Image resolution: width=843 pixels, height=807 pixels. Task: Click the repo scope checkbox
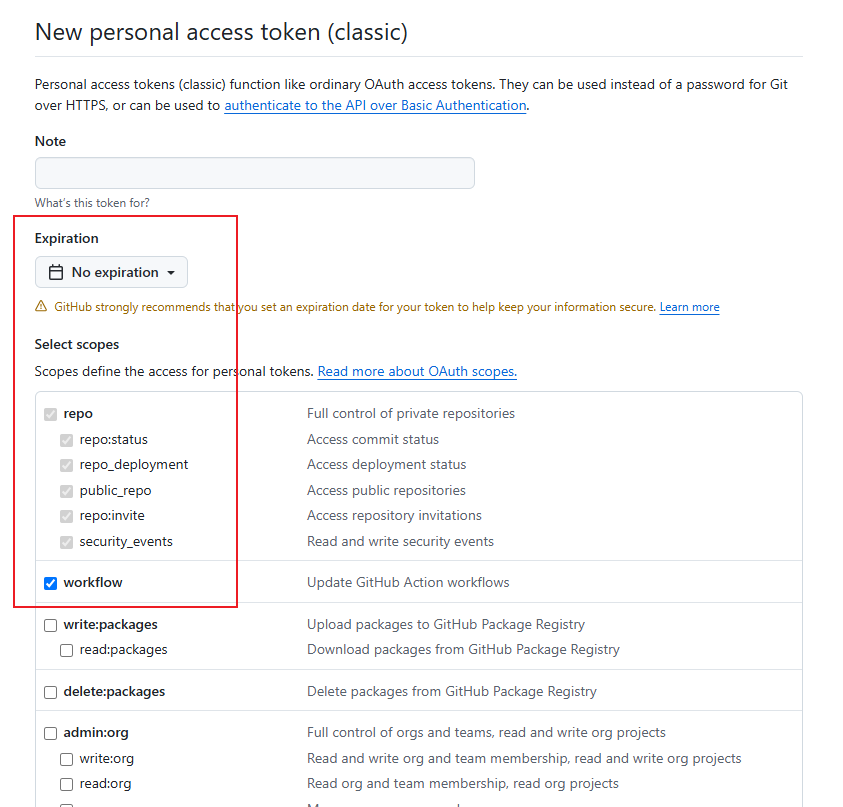51,414
